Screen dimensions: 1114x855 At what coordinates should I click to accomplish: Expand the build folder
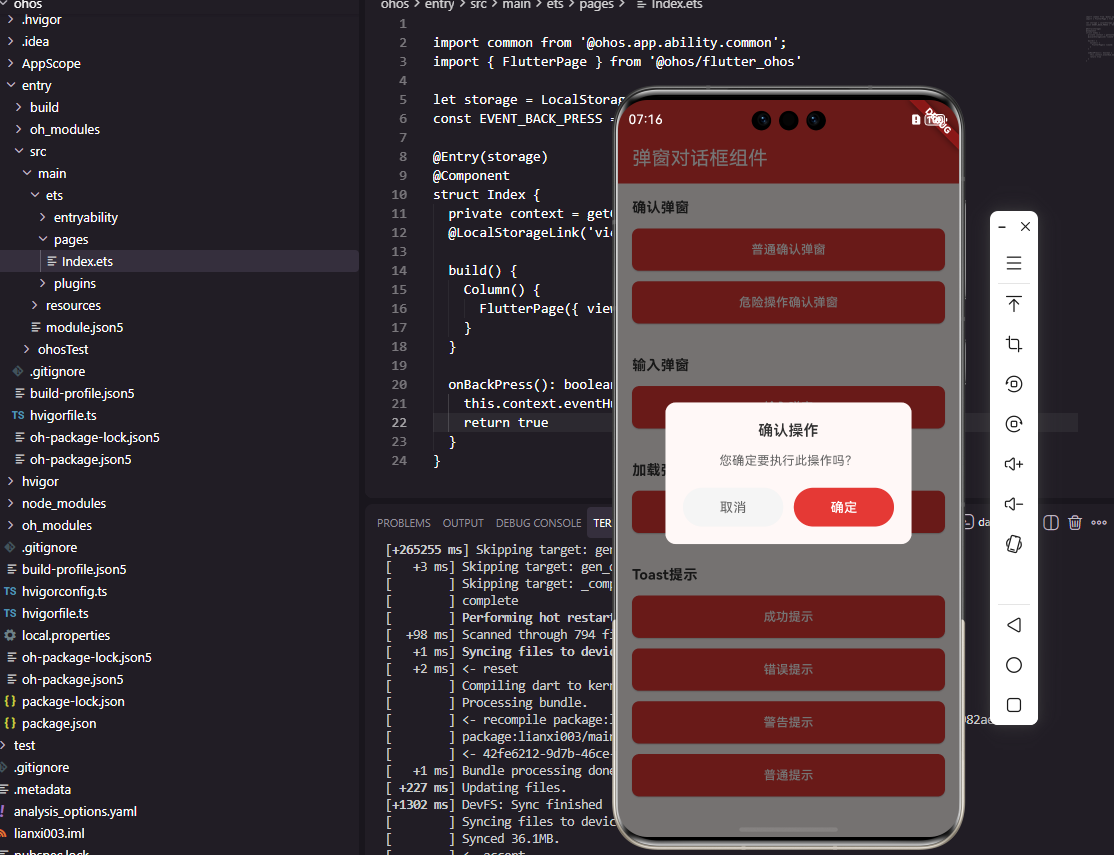click(x=44, y=107)
